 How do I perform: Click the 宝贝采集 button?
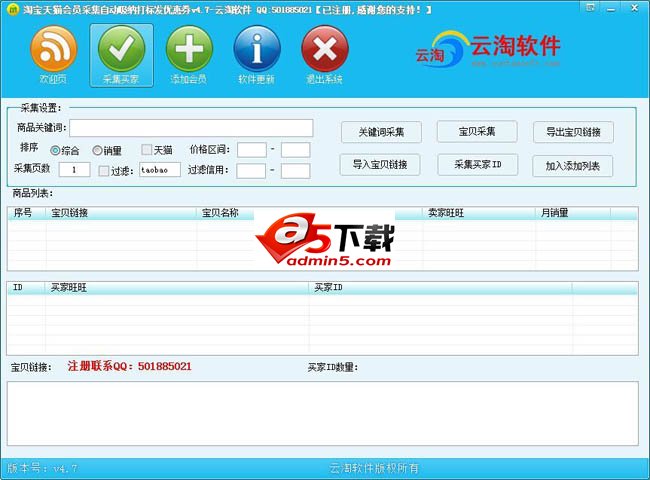point(477,132)
